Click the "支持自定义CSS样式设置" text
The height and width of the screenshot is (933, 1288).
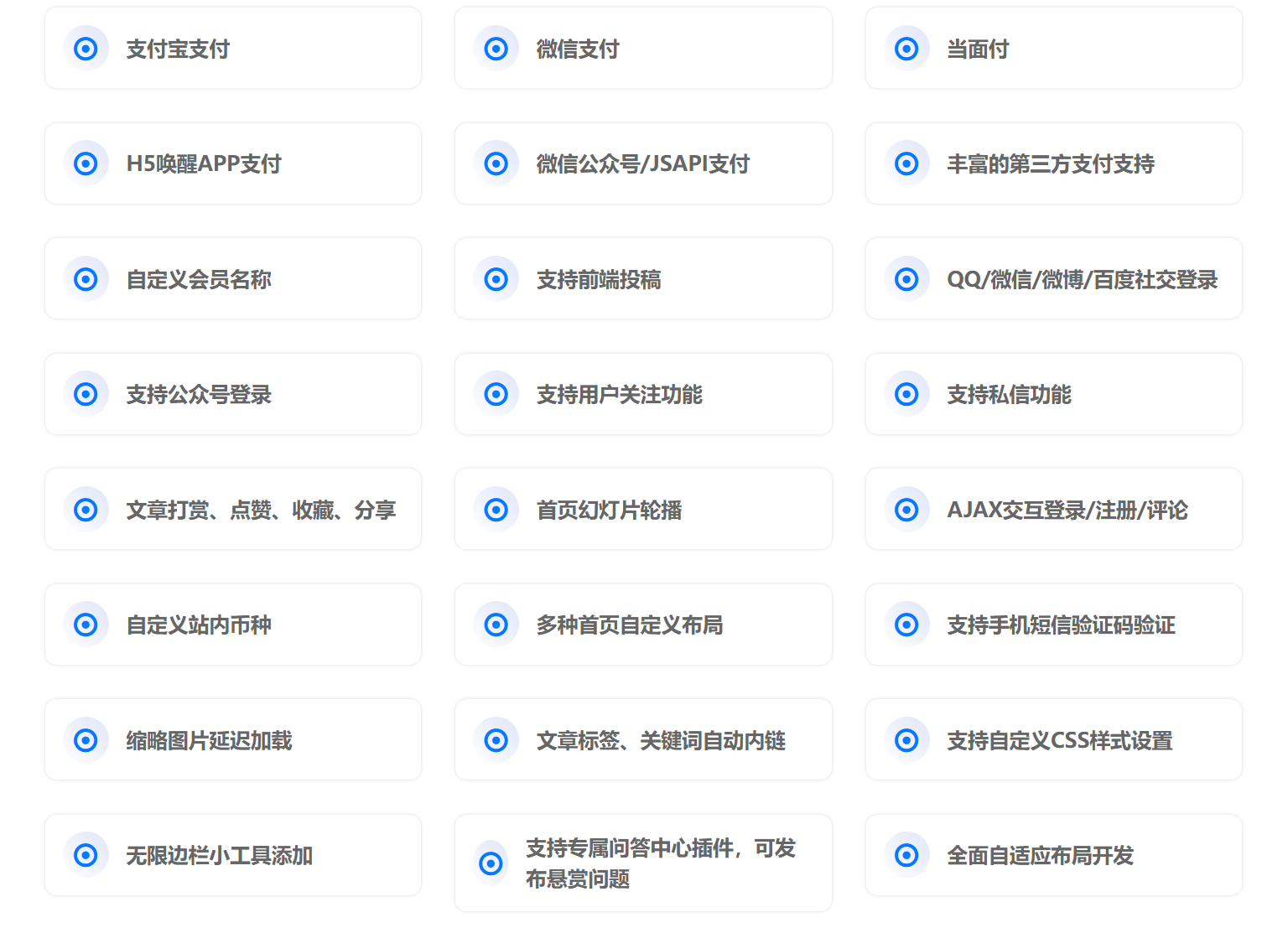1060,741
